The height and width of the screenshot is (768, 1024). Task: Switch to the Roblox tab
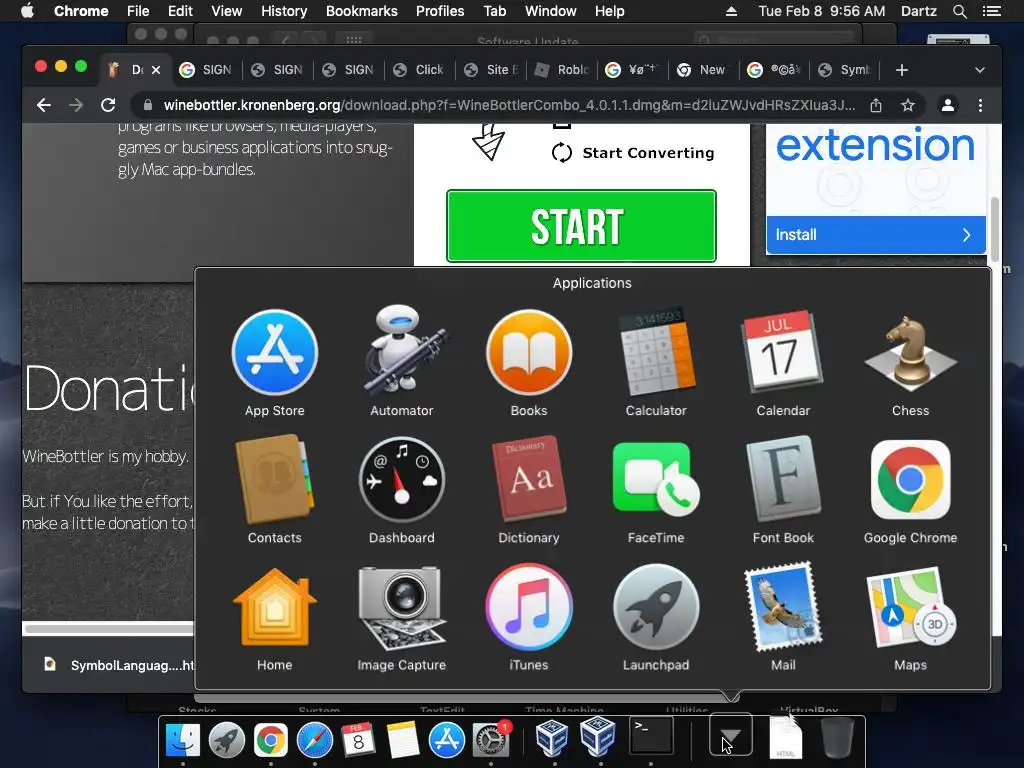coord(562,70)
